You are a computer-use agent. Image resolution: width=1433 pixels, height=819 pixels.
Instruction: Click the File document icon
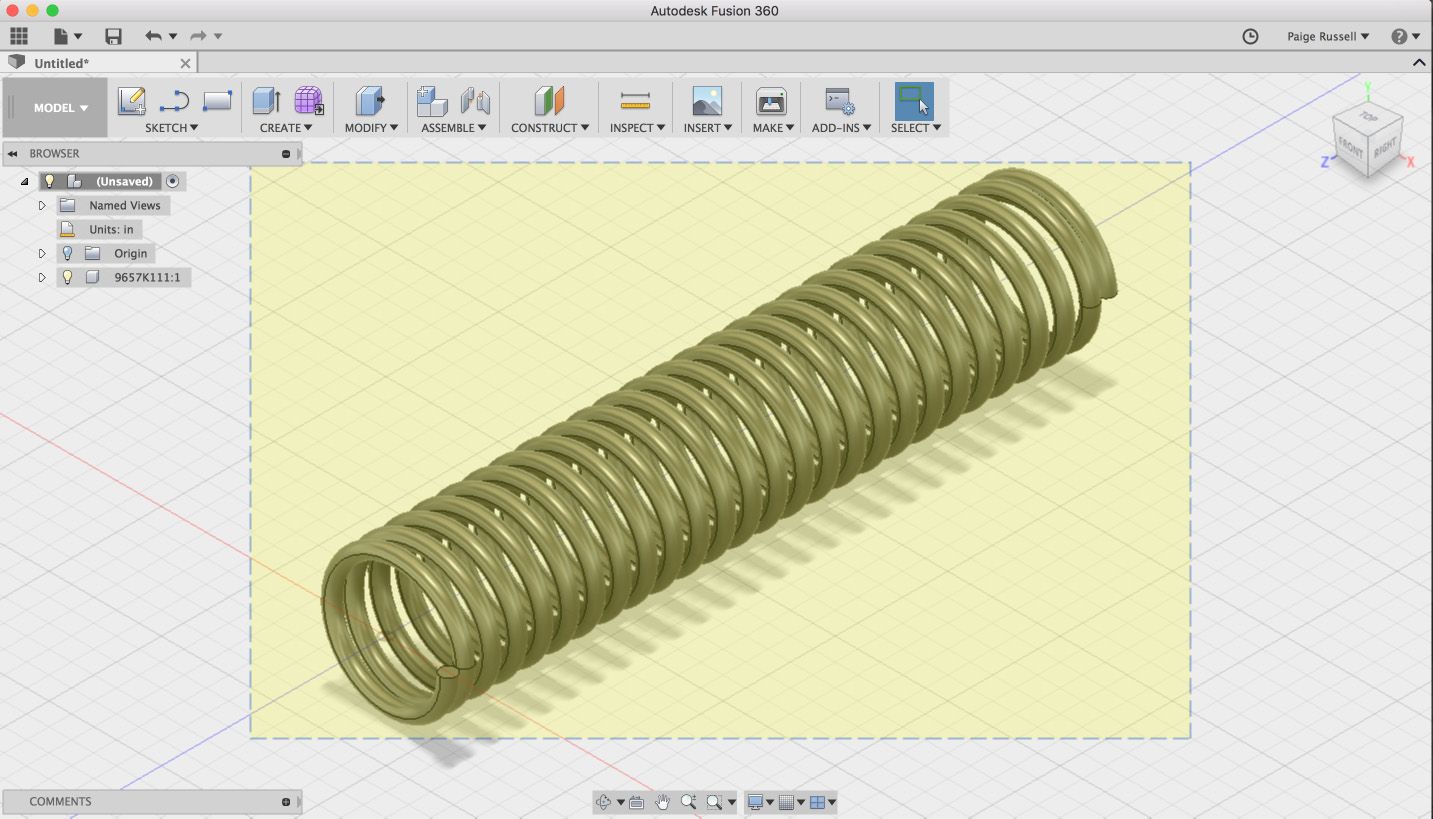(61, 36)
